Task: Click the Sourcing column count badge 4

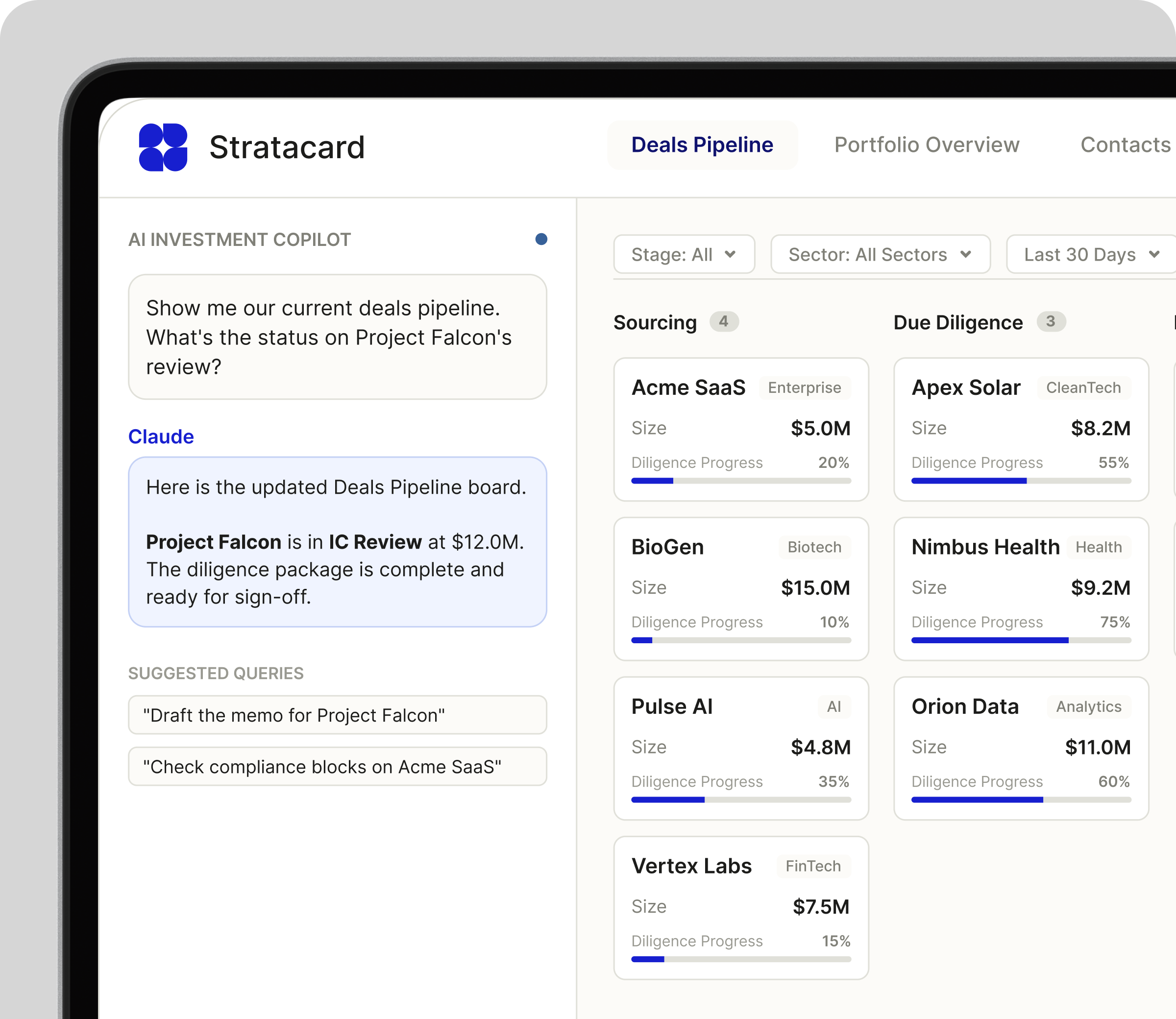Action: click(x=724, y=321)
